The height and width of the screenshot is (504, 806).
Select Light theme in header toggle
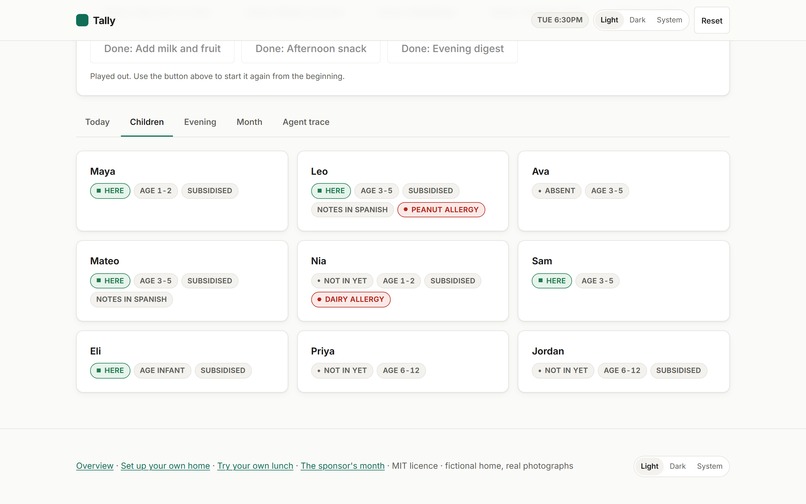pyautogui.click(x=609, y=20)
